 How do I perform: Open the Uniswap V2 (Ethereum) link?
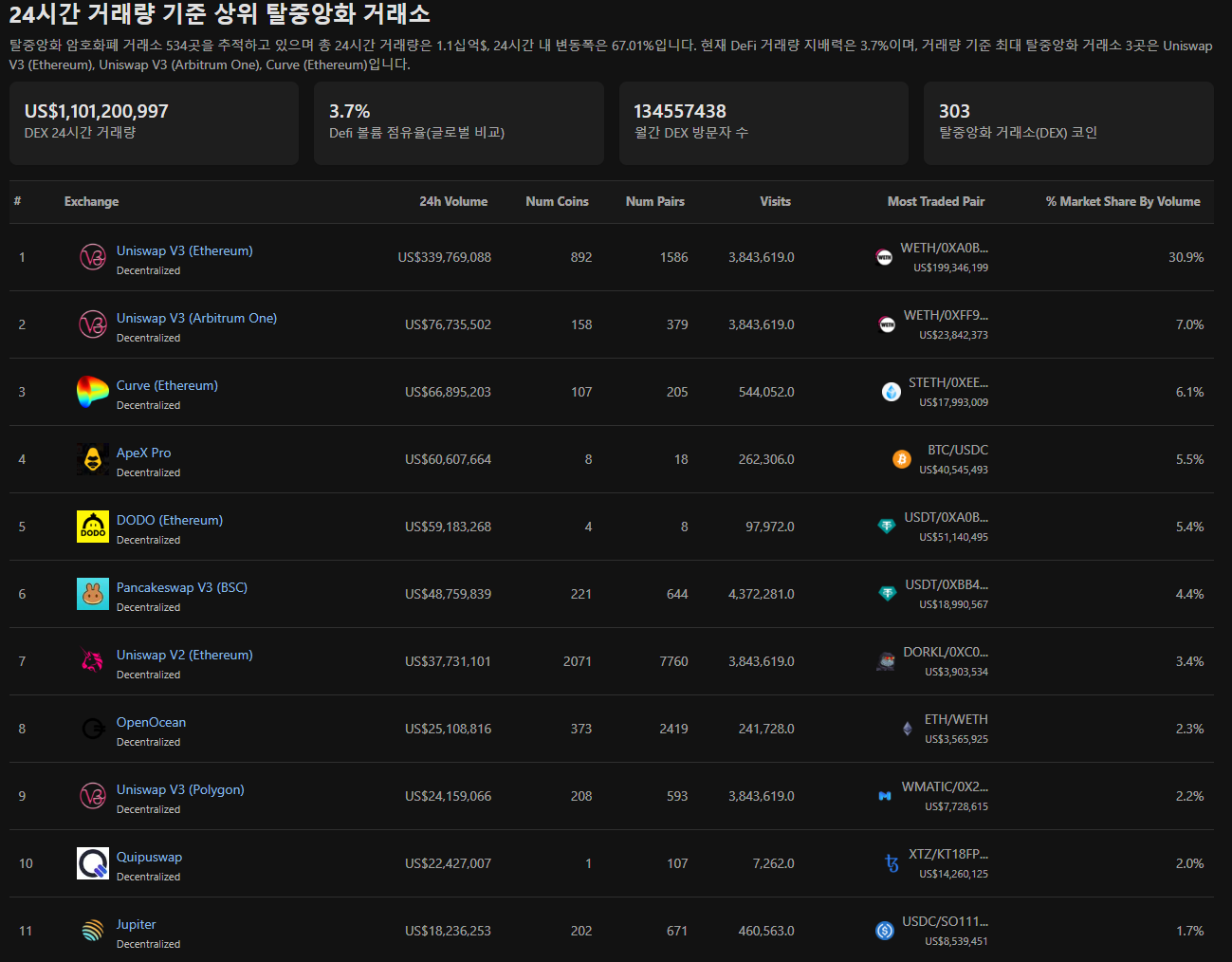(185, 655)
